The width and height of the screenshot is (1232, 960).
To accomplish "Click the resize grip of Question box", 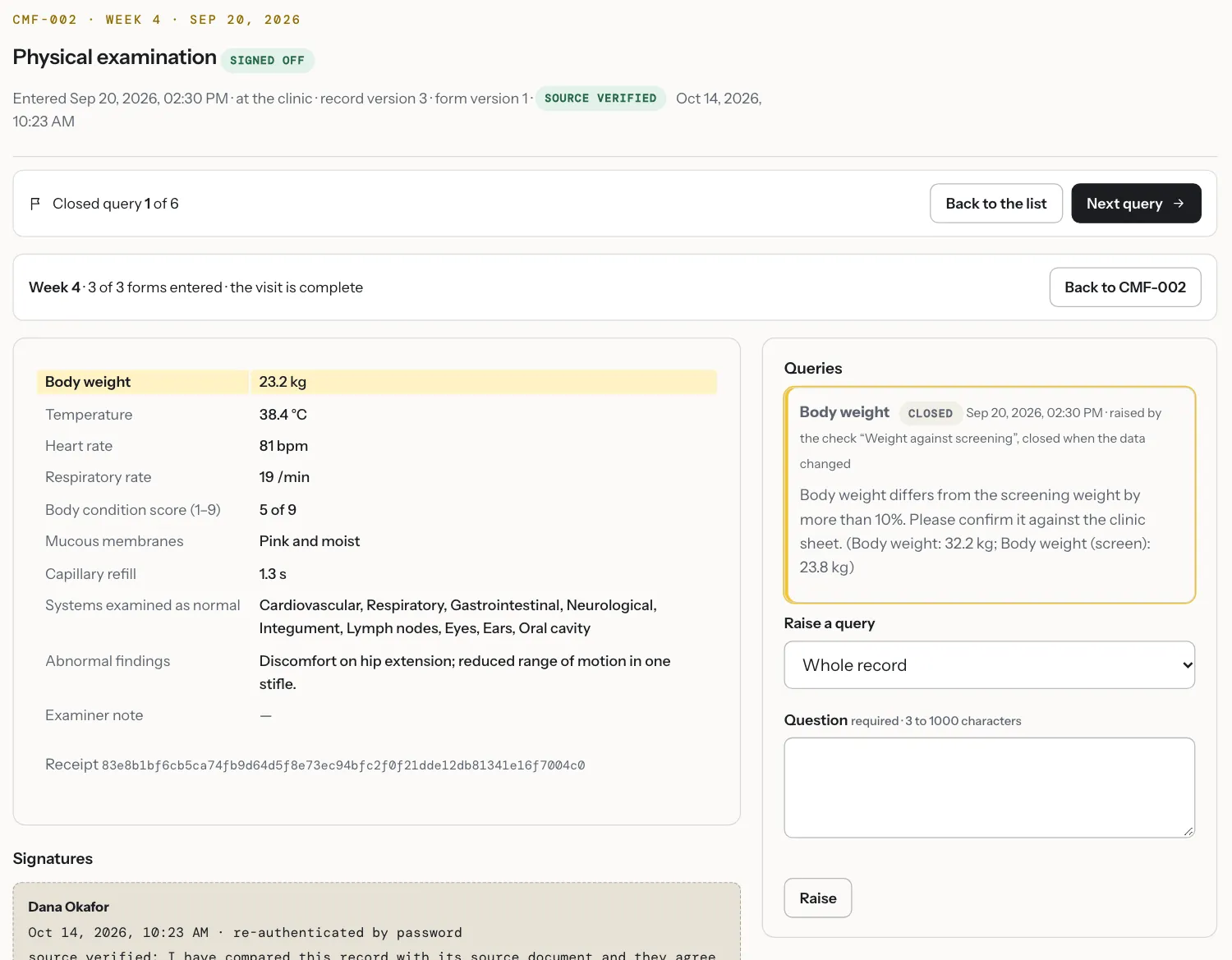I will [x=1188, y=831].
